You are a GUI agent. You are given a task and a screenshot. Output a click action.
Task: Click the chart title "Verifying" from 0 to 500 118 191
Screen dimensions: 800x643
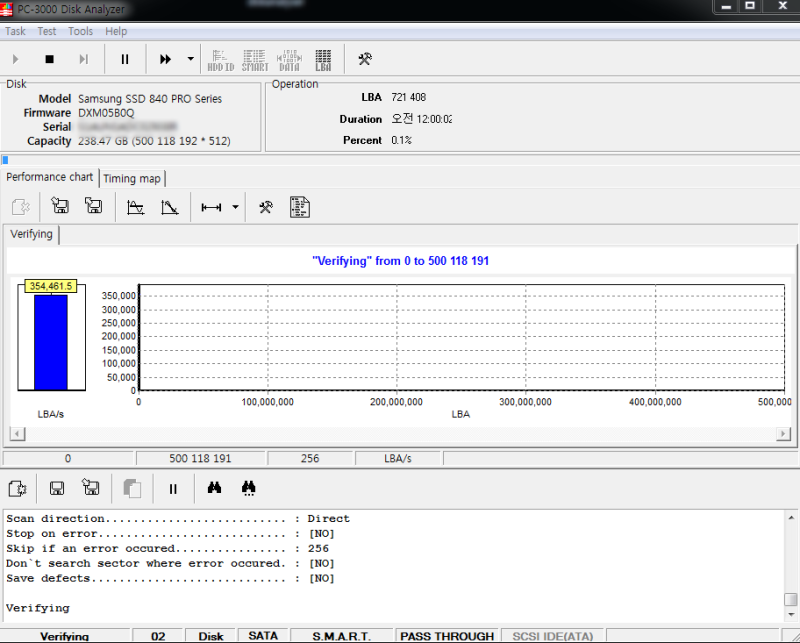[x=401, y=261]
